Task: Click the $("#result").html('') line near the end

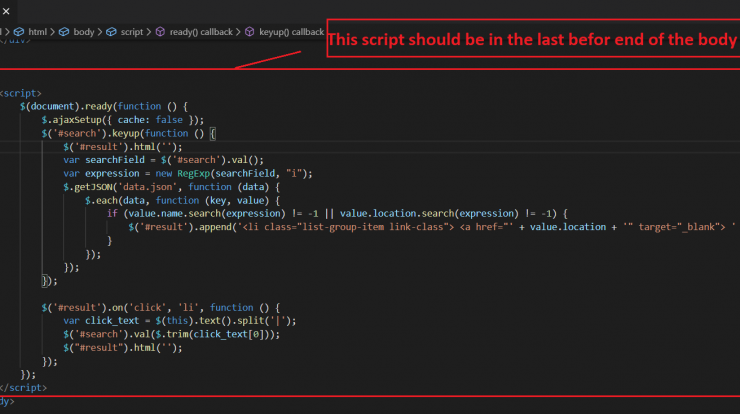Action: click(123, 348)
